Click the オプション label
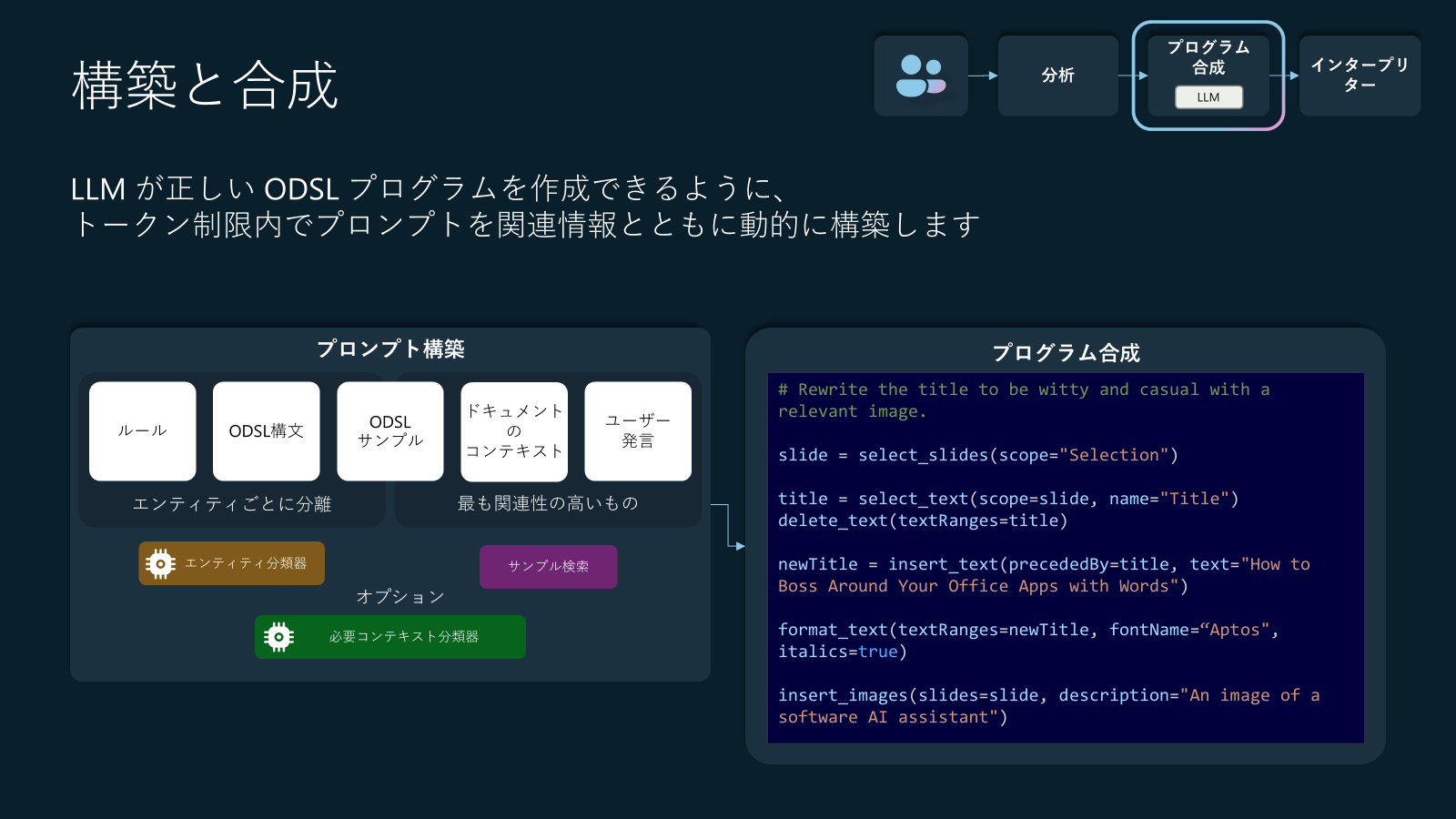 click(400, 597)
